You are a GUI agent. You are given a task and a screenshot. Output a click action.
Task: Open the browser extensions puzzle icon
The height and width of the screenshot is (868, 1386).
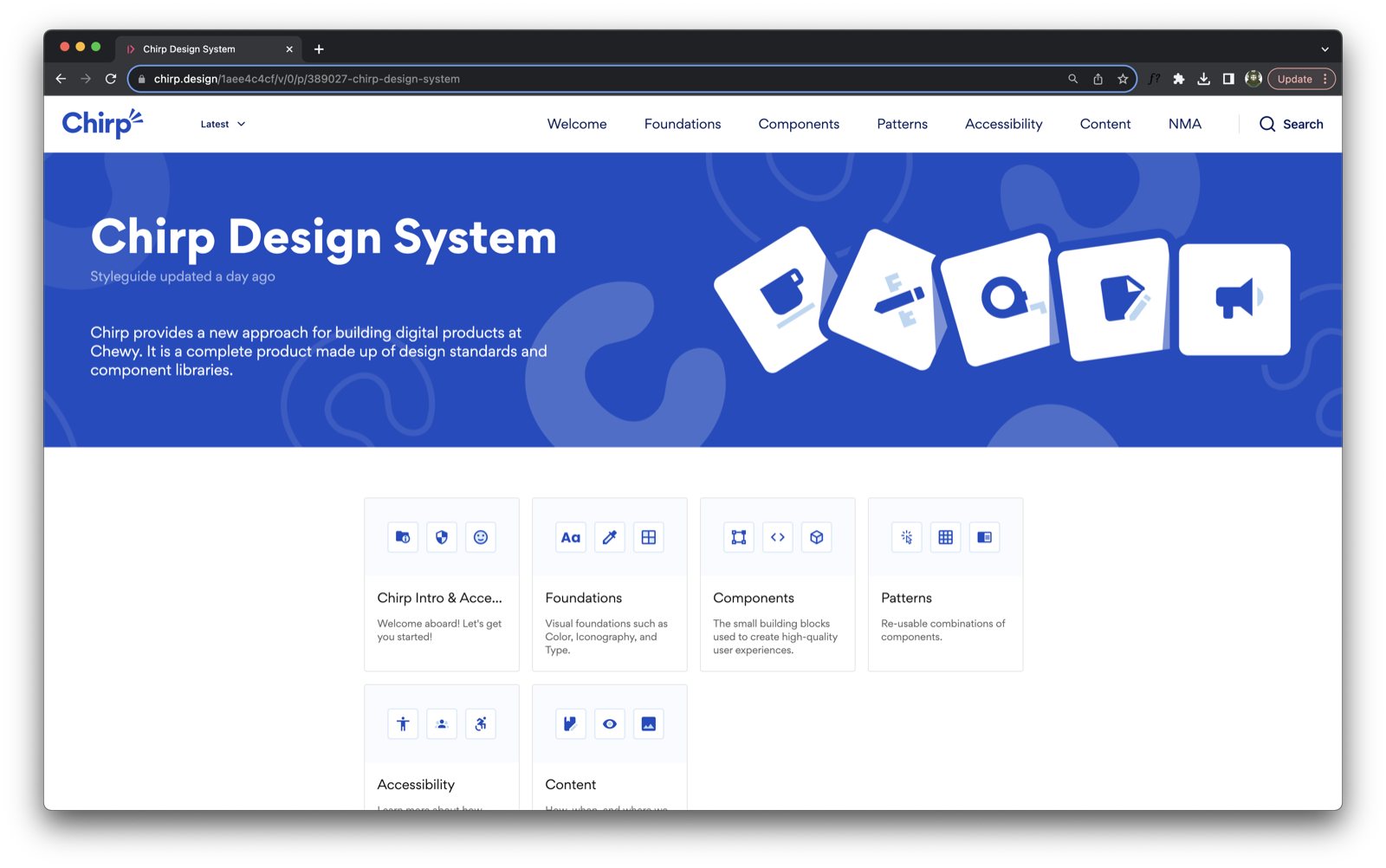coord(1179,79)
